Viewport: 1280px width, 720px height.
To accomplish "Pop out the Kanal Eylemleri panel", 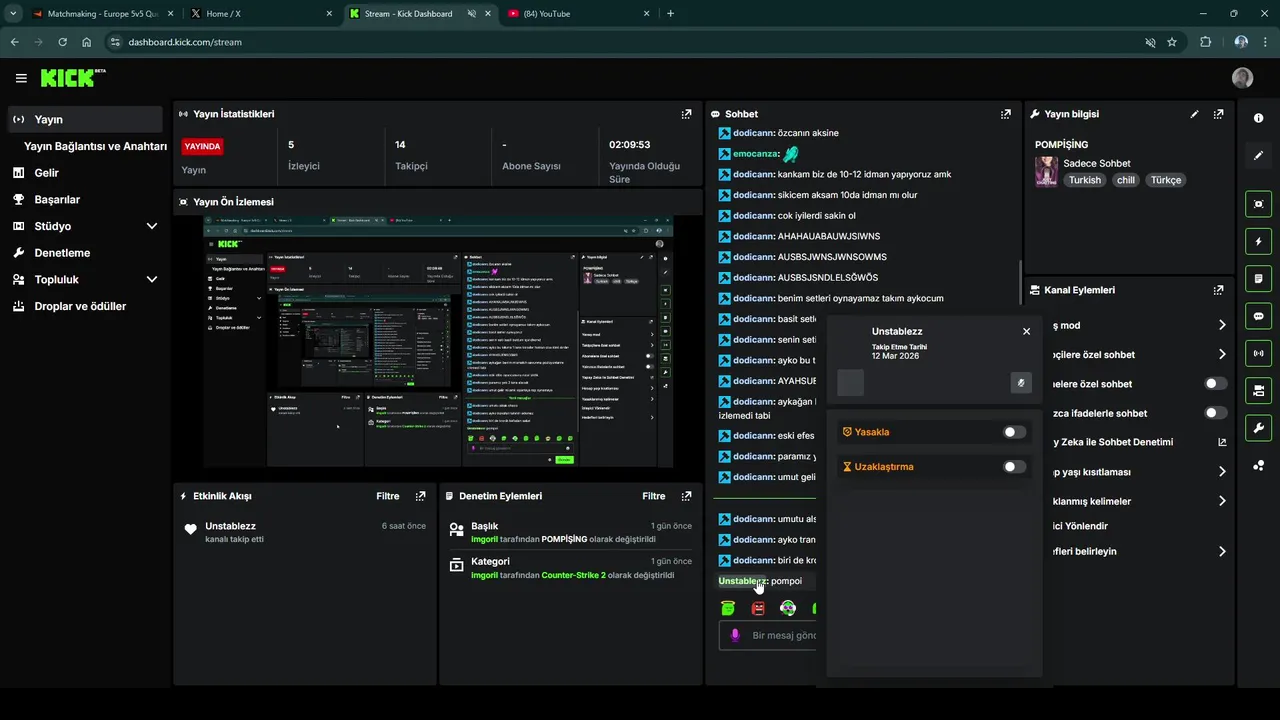I will (x=1218, y=290).
